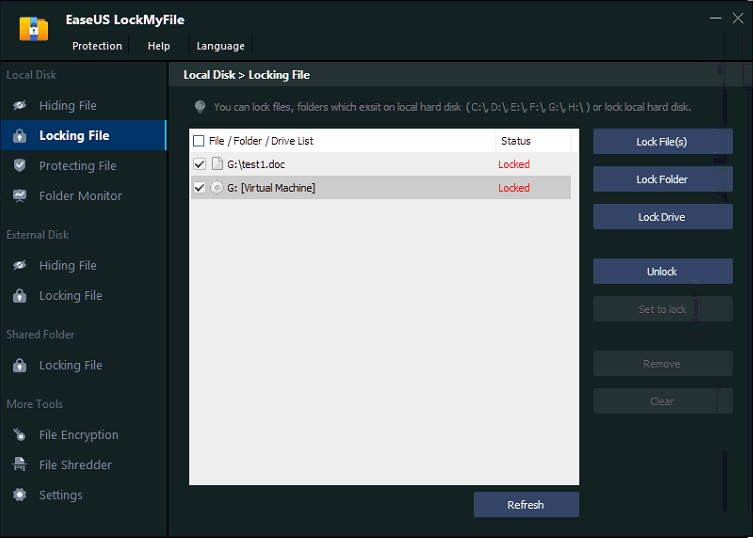Click the shield icon beside Protecting File

[20, 166]
